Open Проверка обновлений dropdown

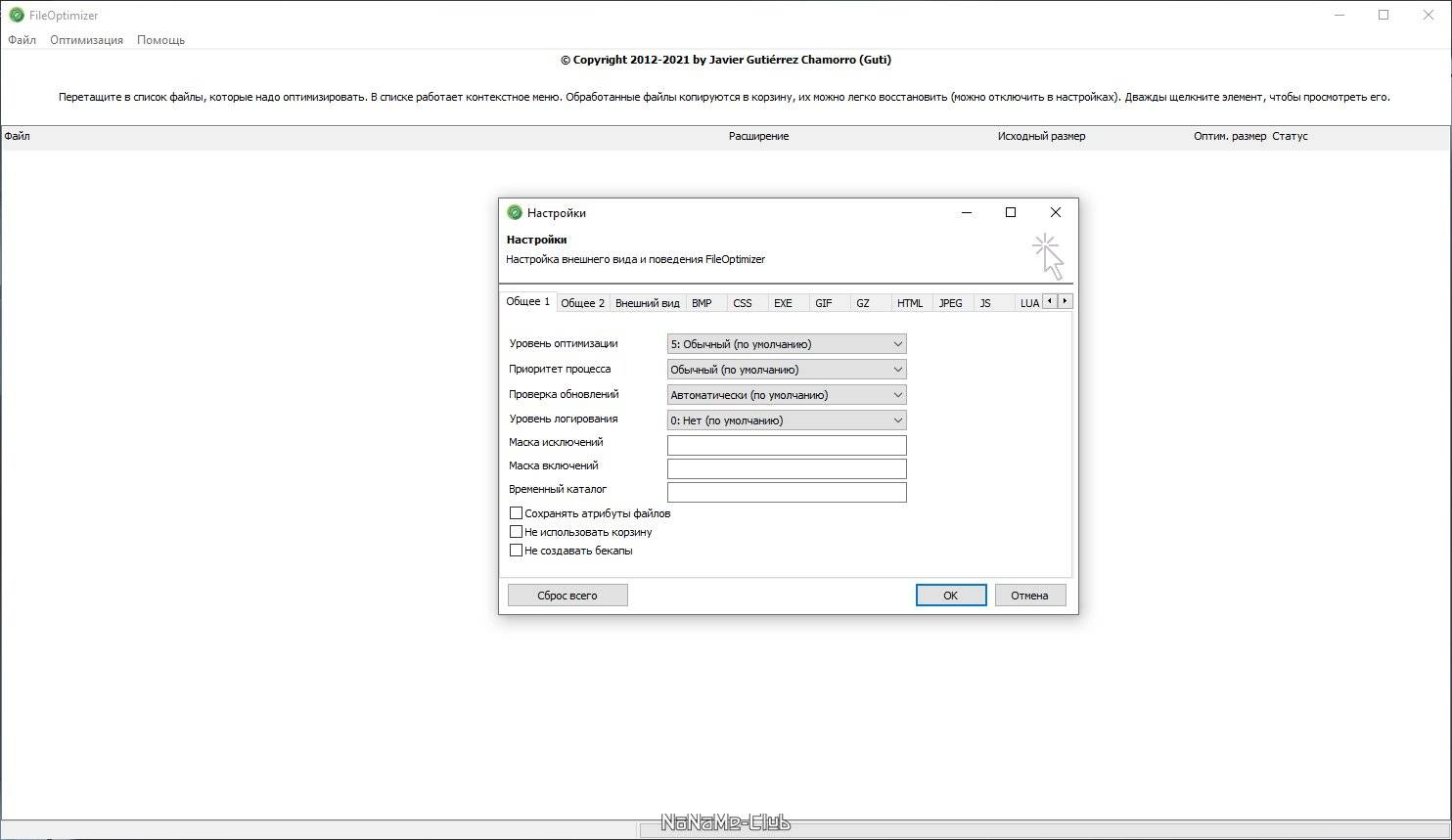coord(787,395)
